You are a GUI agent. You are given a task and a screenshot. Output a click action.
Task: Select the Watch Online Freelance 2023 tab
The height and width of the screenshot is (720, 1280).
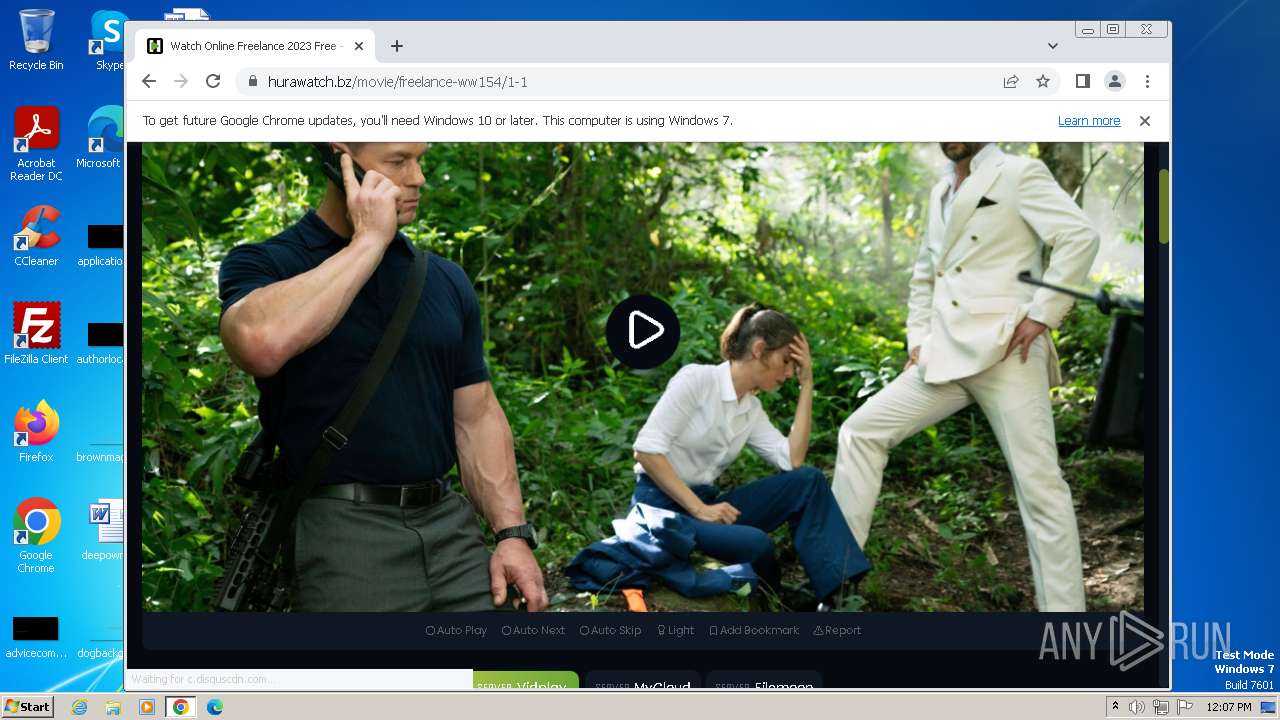coord(255,46)
